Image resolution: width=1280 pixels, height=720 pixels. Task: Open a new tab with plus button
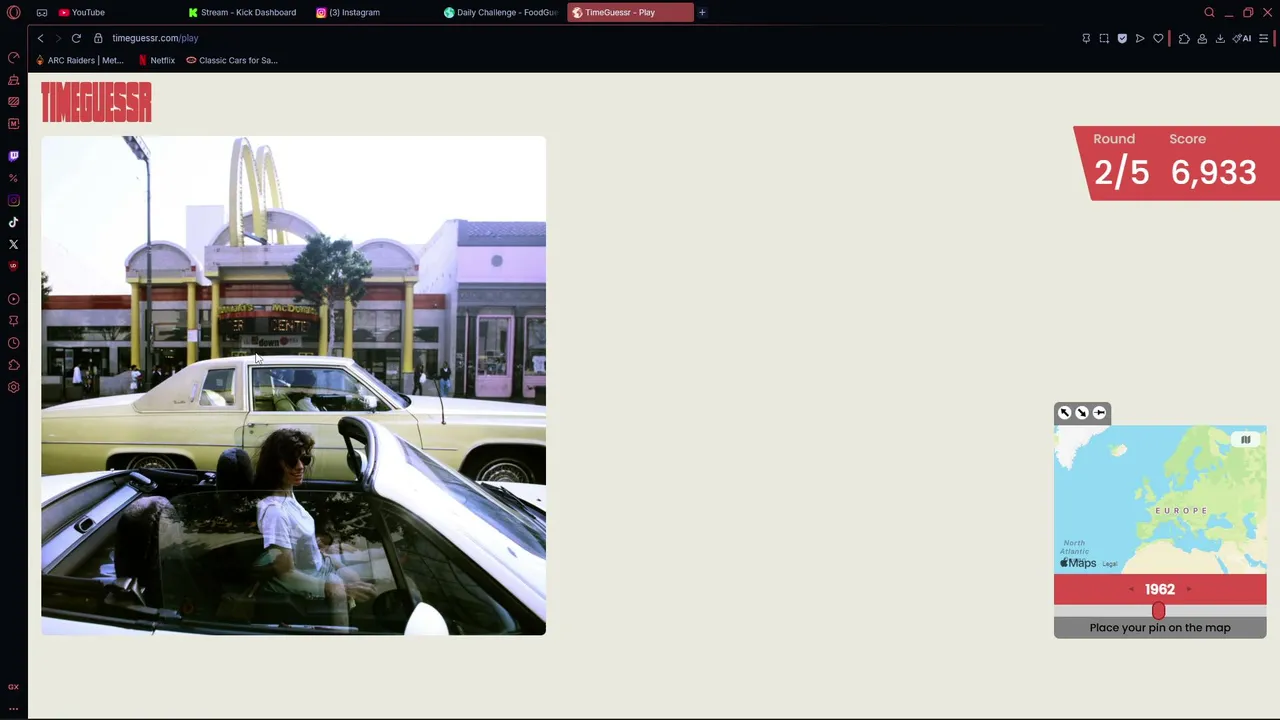[x=702, y=12]
